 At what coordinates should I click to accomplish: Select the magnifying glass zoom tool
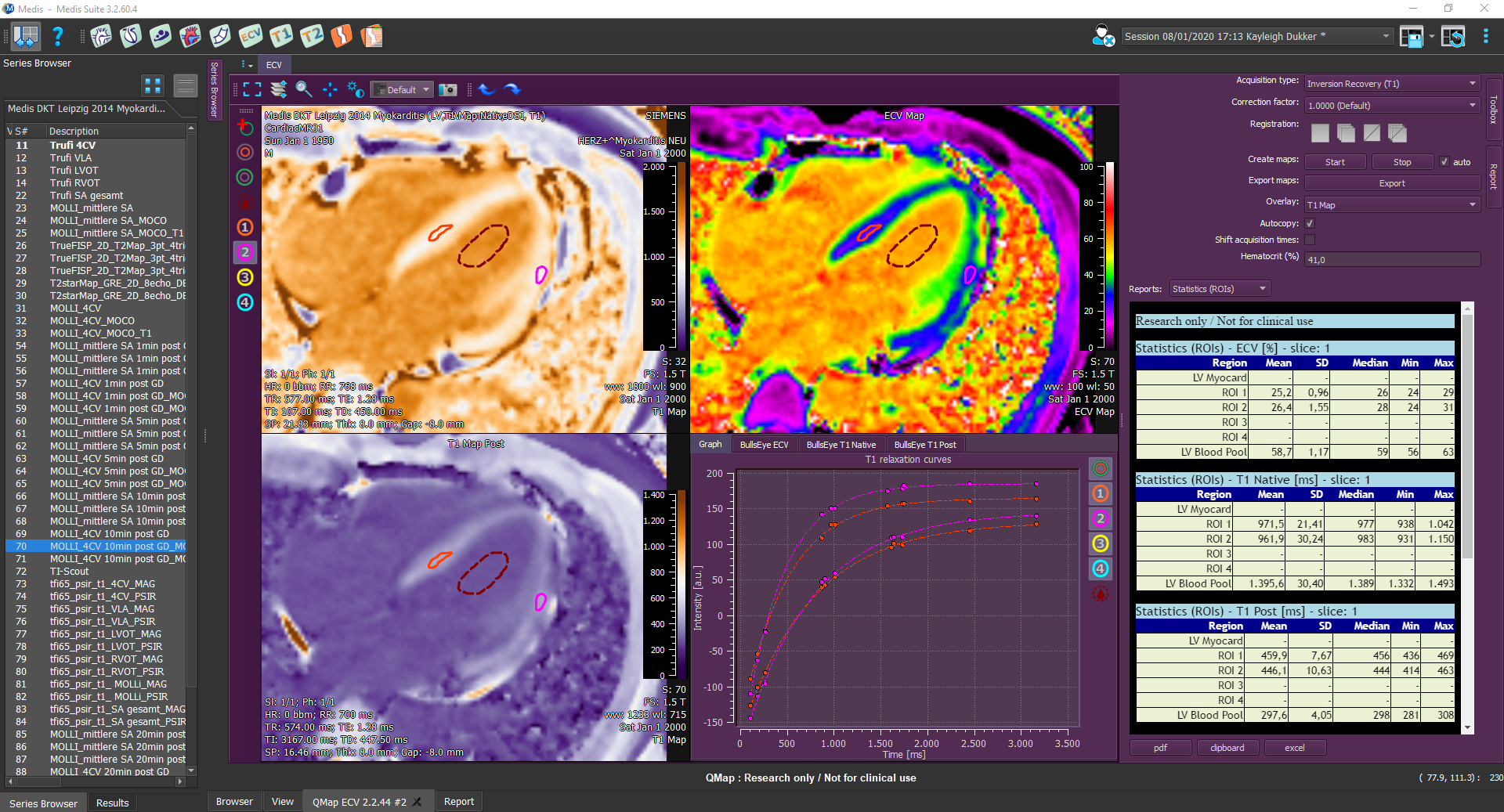click(x=304, y=89)
